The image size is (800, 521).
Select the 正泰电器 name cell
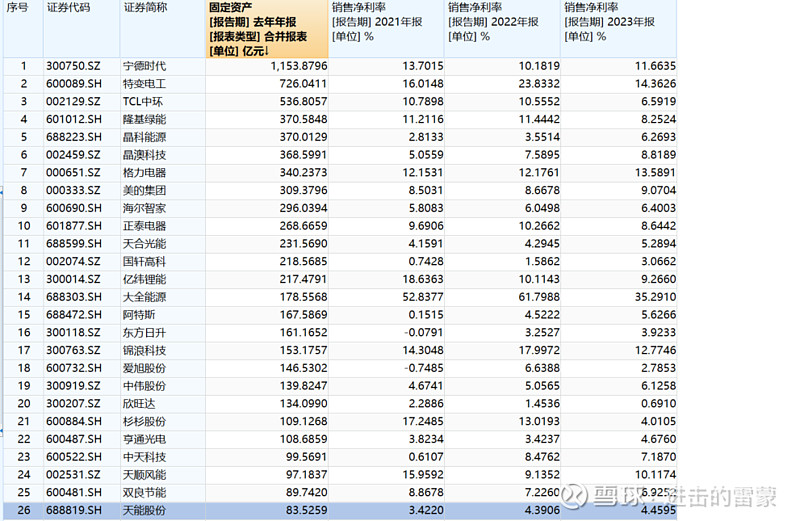(144, 226)
